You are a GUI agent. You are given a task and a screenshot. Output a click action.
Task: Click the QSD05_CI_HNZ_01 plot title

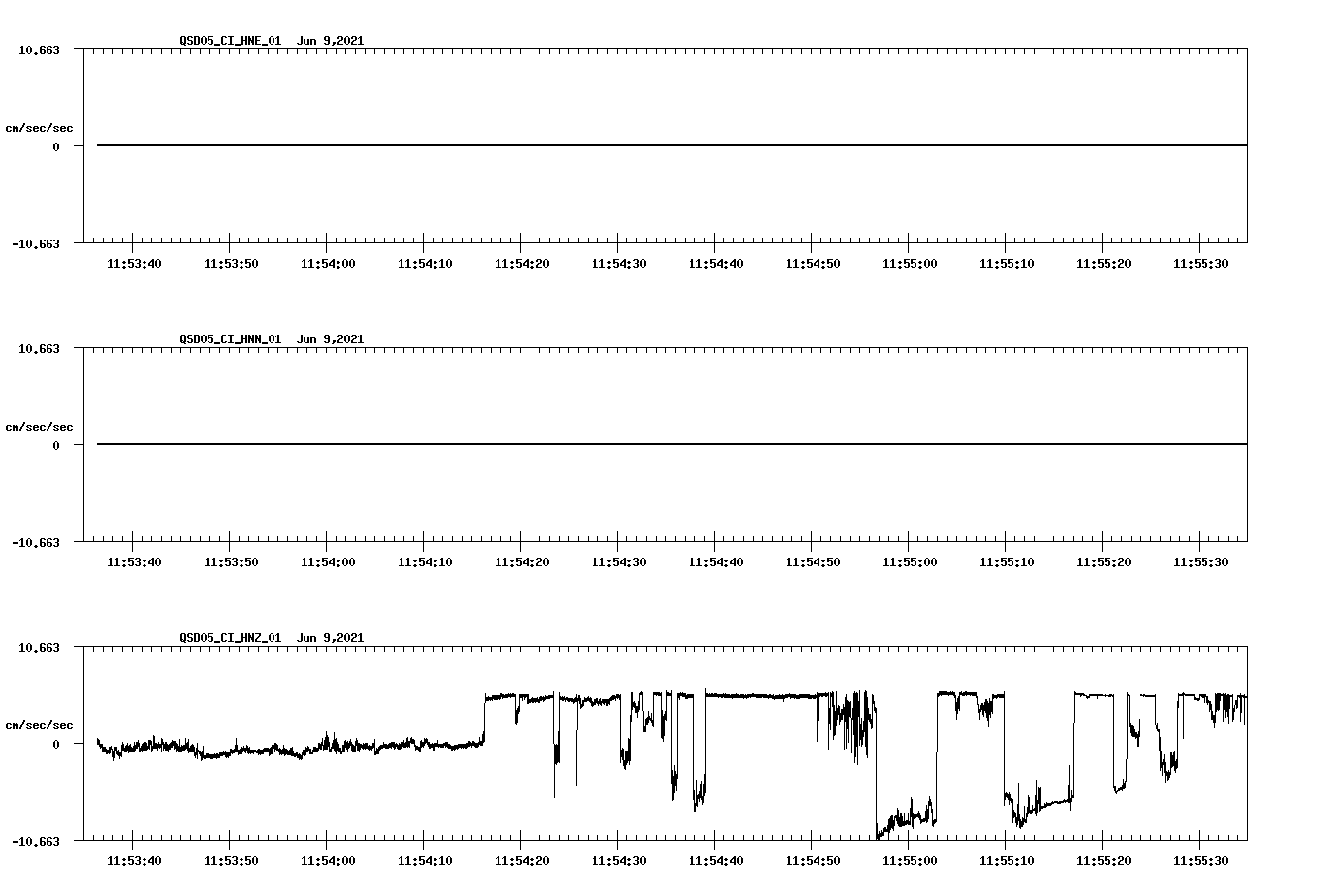[272, 638]
